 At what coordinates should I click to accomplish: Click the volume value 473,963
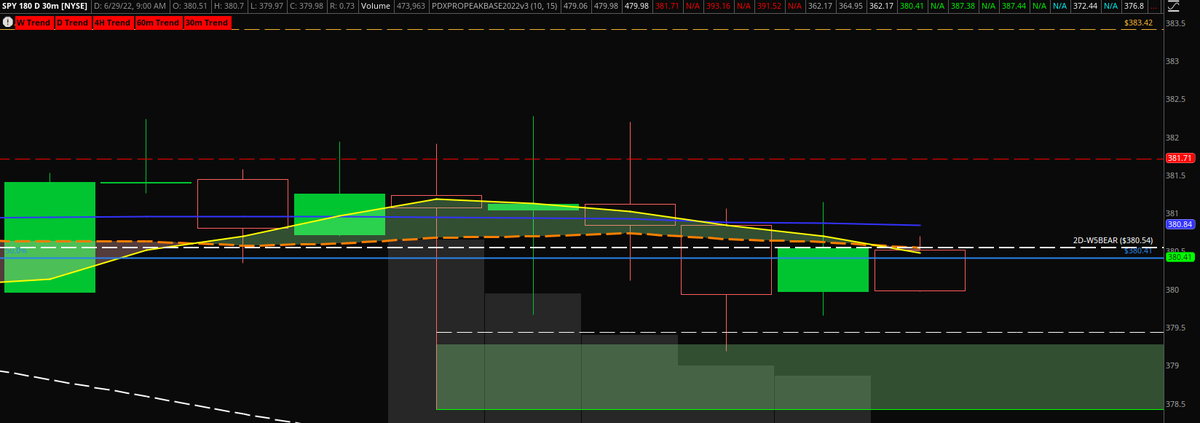[410, 6]
